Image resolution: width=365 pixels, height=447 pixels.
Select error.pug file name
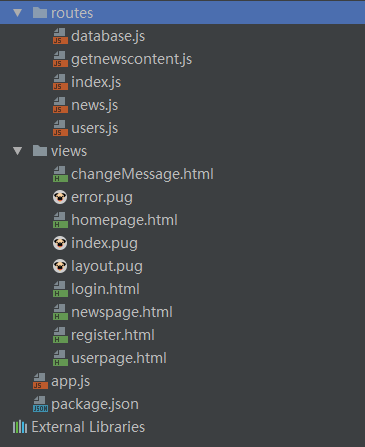point(102,197)
